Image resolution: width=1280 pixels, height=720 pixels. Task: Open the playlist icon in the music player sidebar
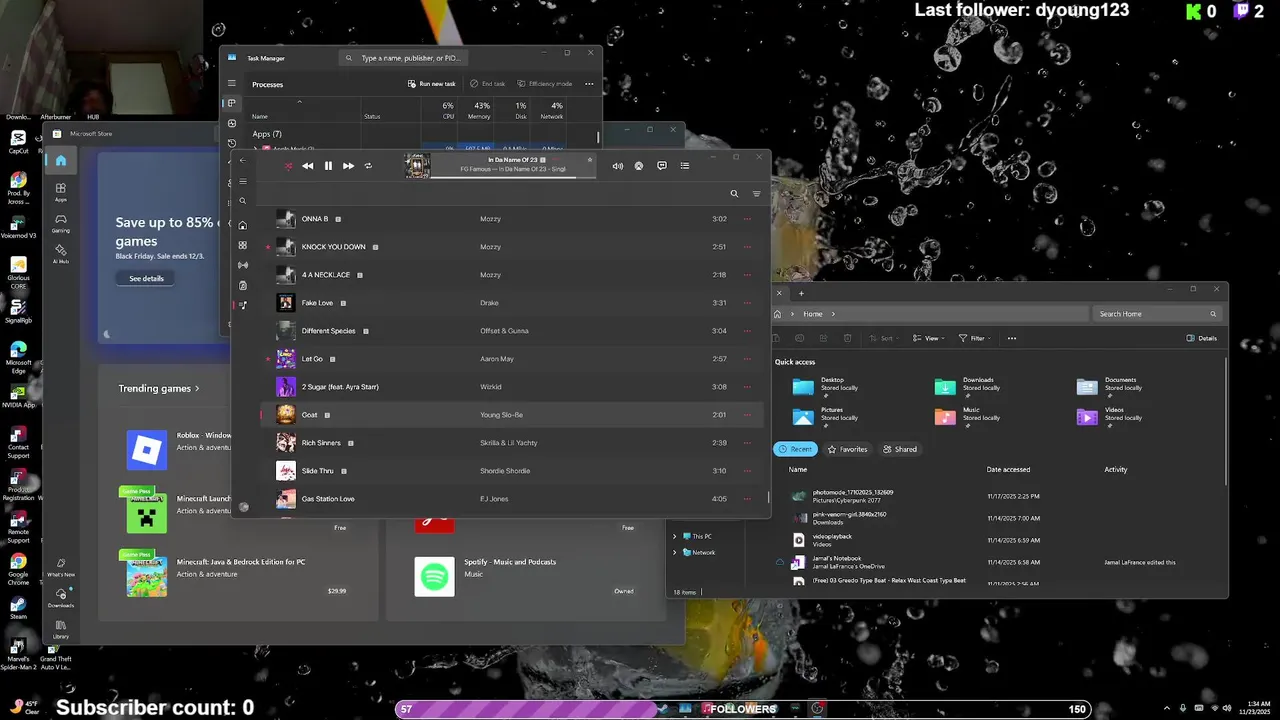243,305
